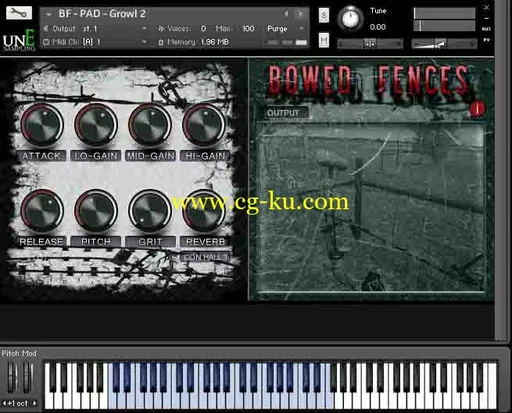
Task: Click the PITCH knob
Action: click(x=96, y=211)
